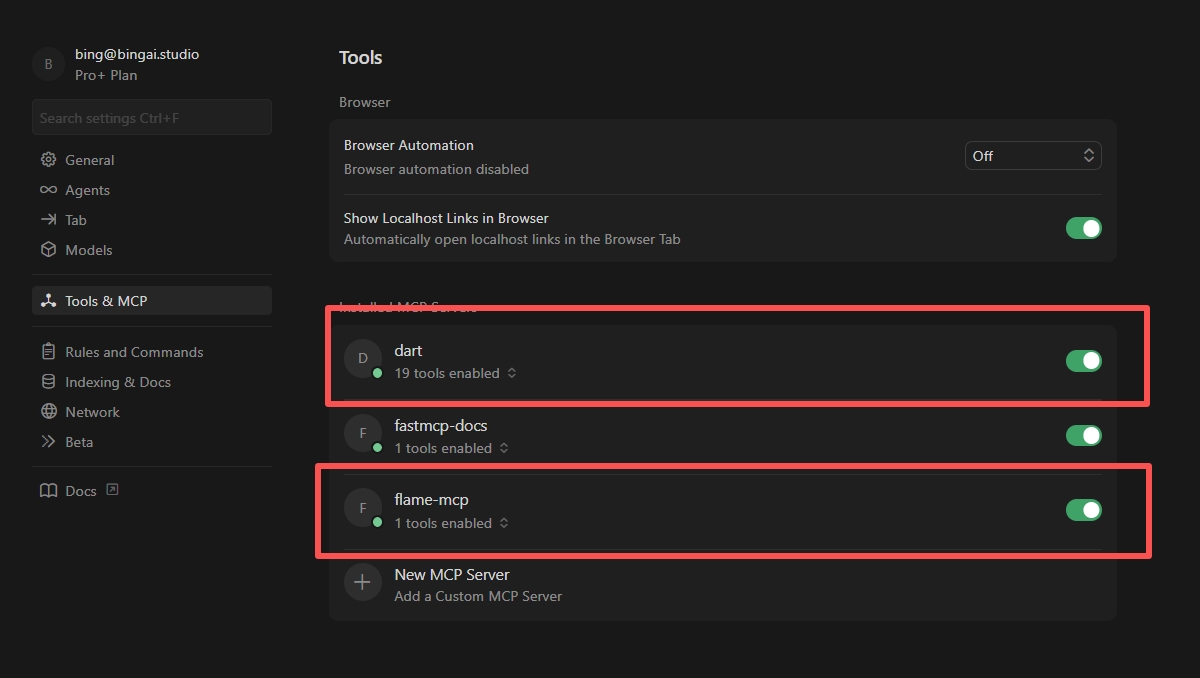The width and height of the screenshot is (1200, 678).
Task: Open the Models section via cube icon
Action: [x=48, y=250]
